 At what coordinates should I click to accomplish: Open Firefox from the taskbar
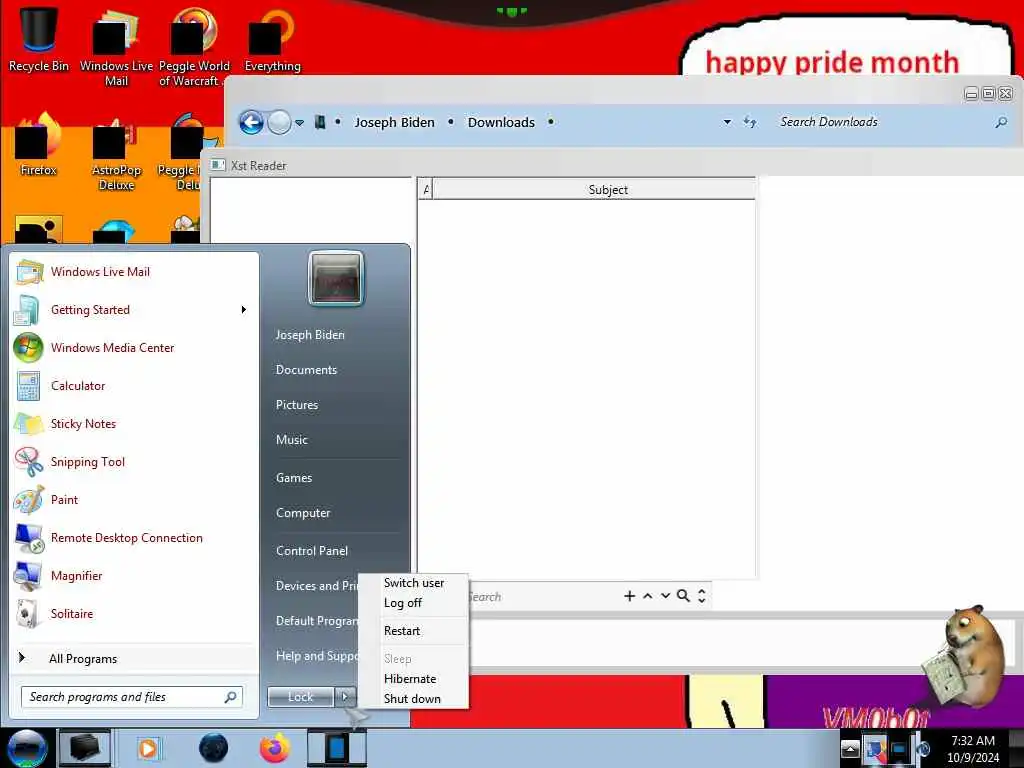pos(275,748)
